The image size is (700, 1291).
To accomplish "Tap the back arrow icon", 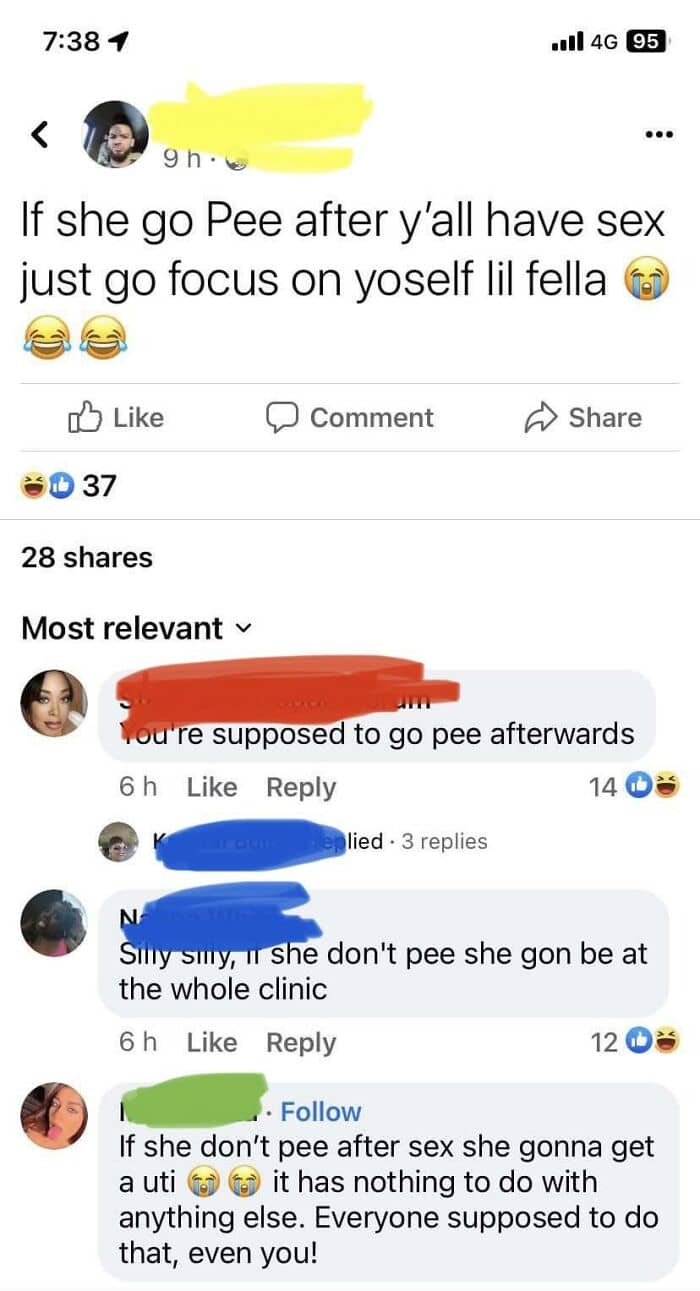I will [40, 133].
